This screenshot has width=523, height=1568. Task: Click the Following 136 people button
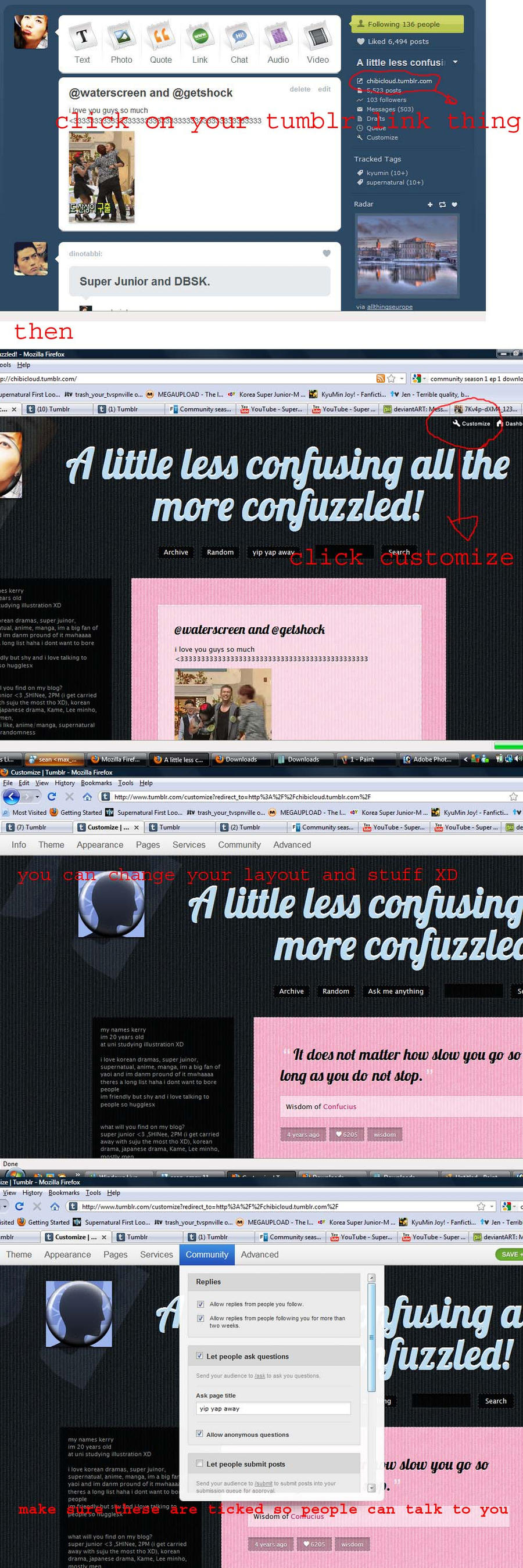pos(407,24)
